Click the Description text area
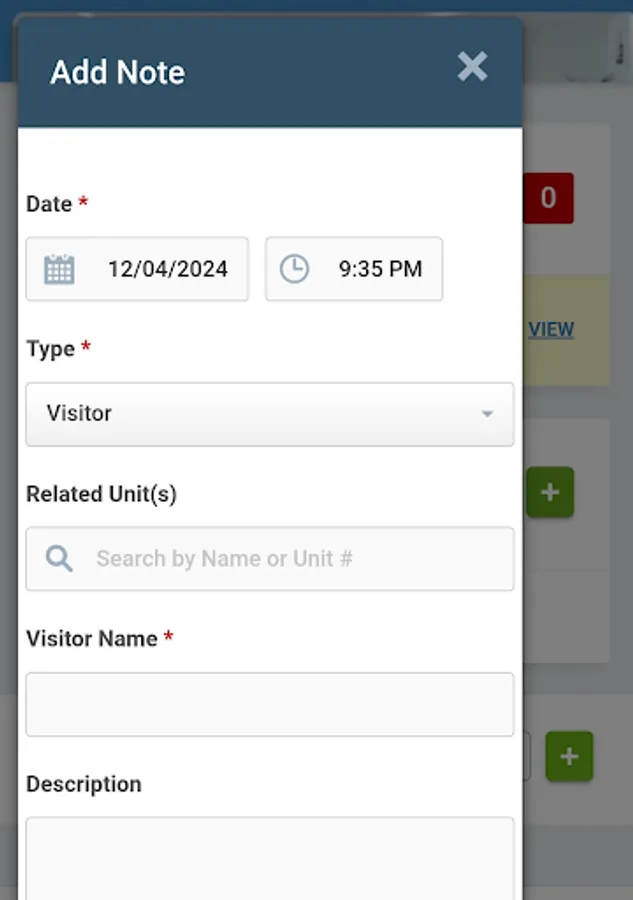This screenshot has height=900, width=633. pyautogui.click(x=270, y=860)
